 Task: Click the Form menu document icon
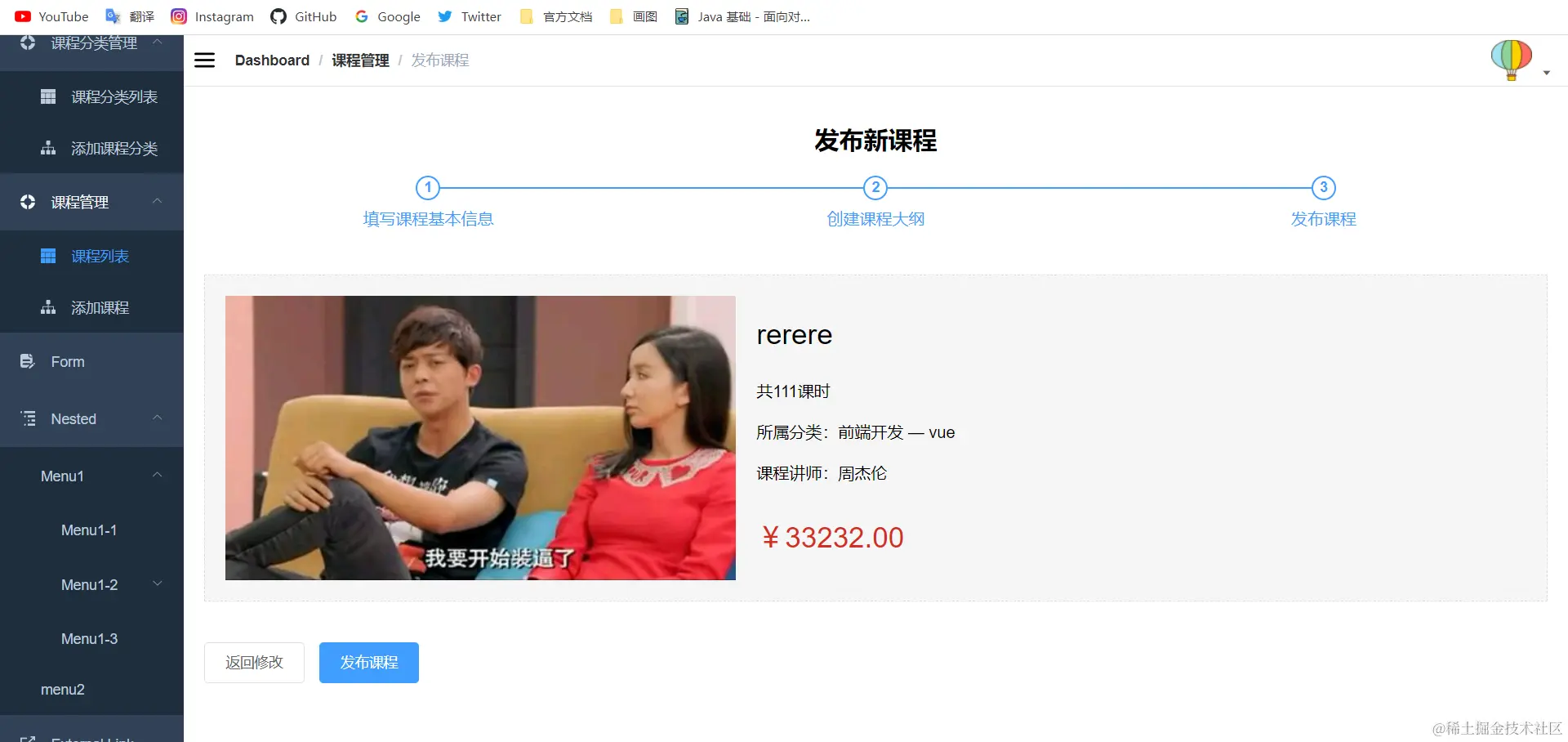tap(28, 361)
